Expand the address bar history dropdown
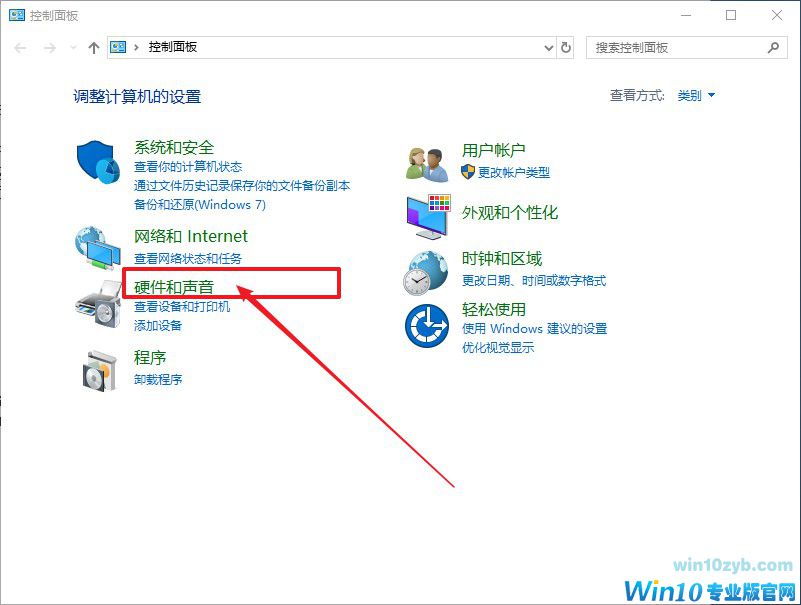The height and width of the screenshot is (605, 801). [549, 48]
